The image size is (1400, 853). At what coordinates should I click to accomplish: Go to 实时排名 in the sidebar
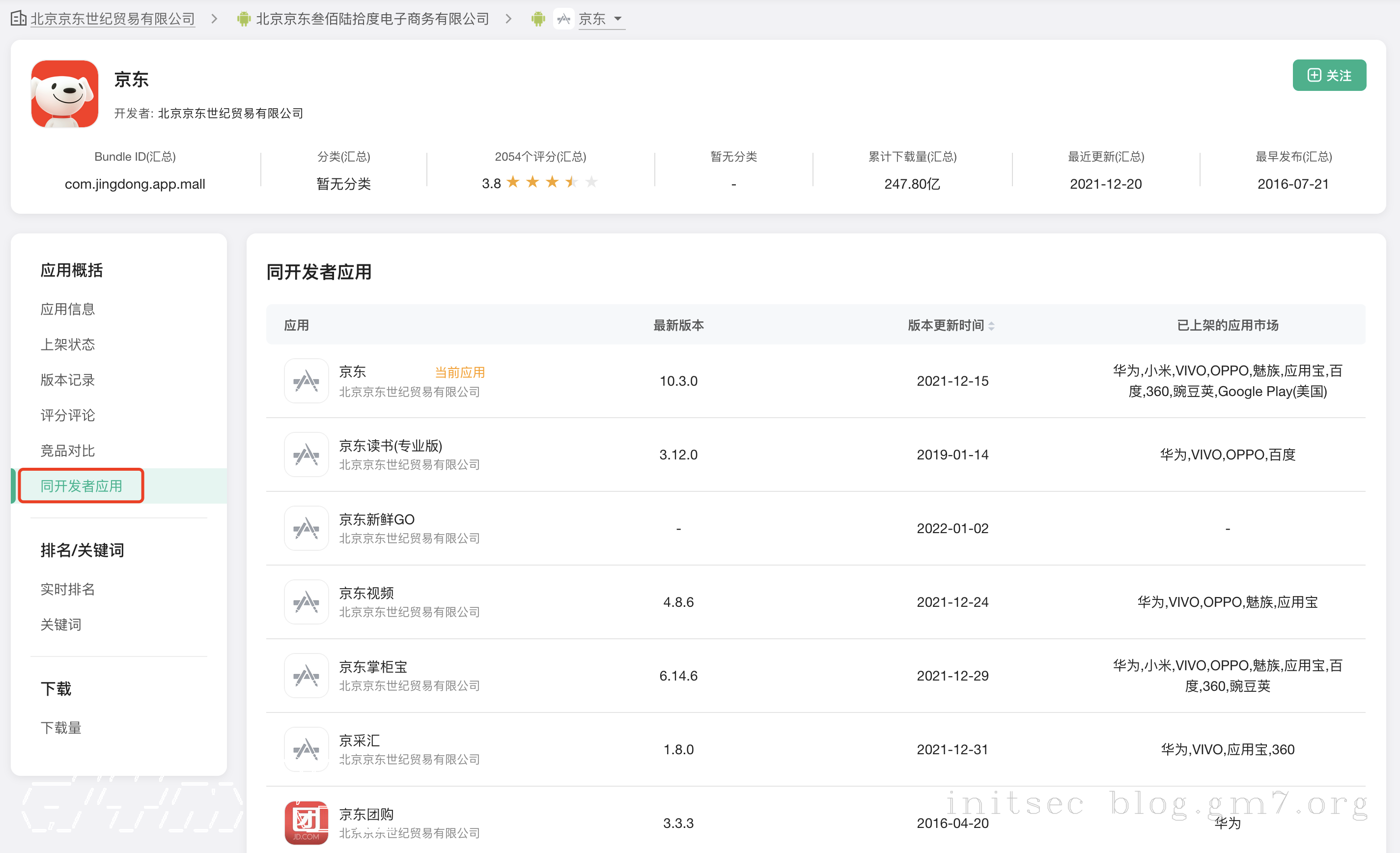coord(67,589)
